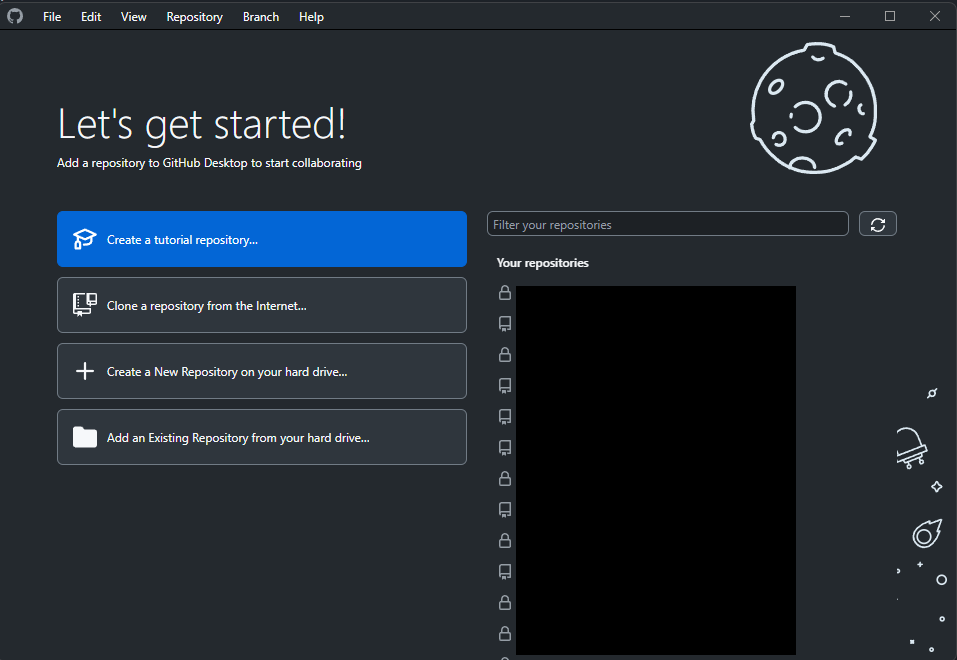Click the graduation cap tutorial icon
Image resolution: width=957 pixels, height=660 pixels.
coord(84,238)
